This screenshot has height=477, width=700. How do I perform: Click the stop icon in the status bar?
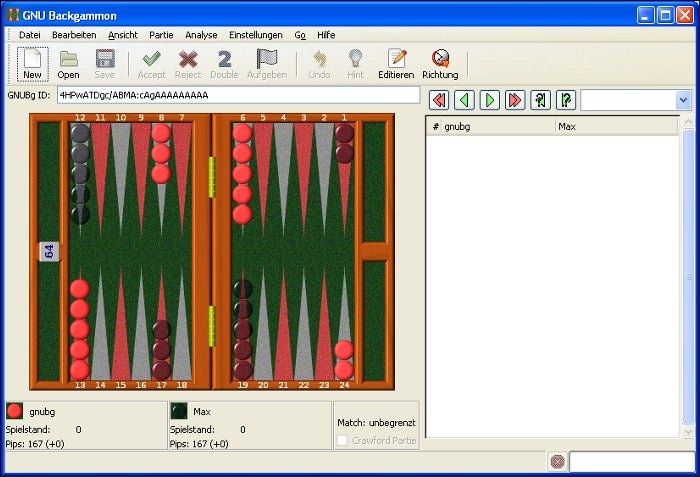[x=558, y=462]
